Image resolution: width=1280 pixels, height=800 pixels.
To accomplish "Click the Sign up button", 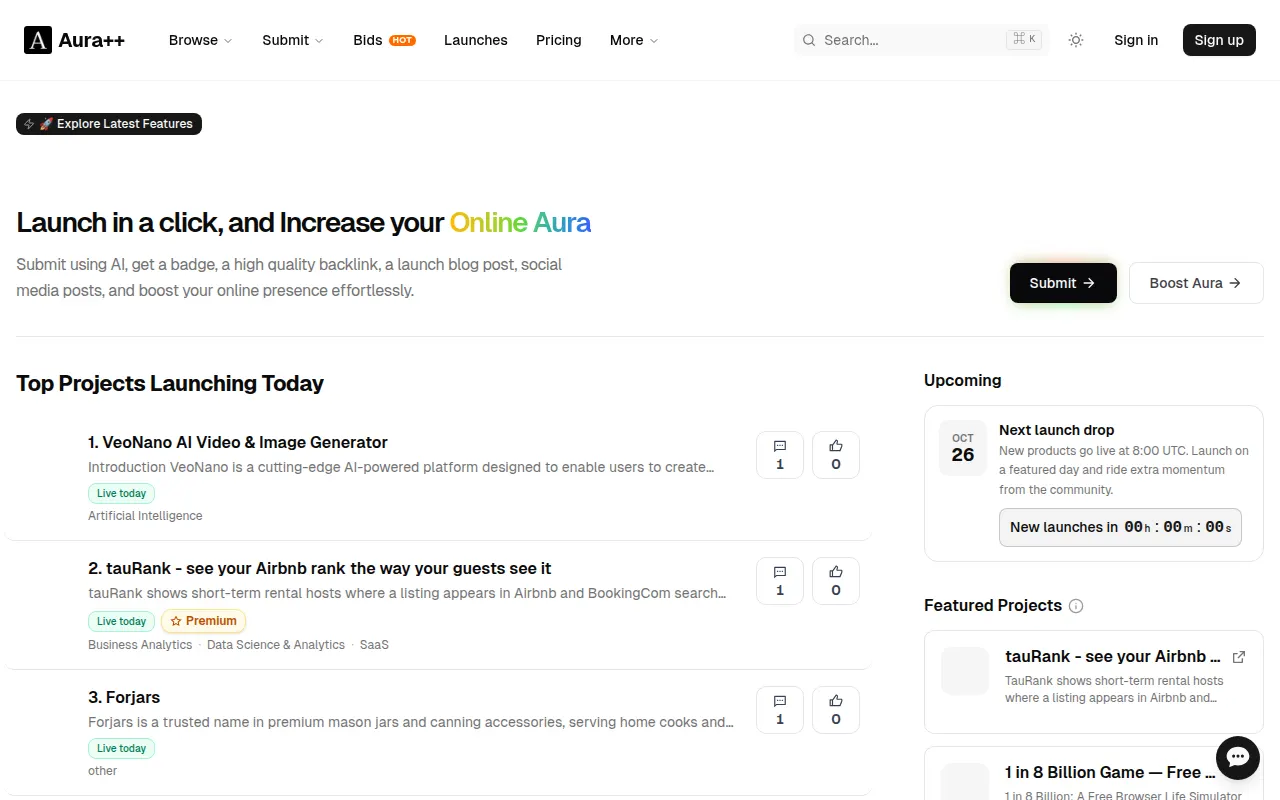I will pyautogui.click(x=1219, y=40).
